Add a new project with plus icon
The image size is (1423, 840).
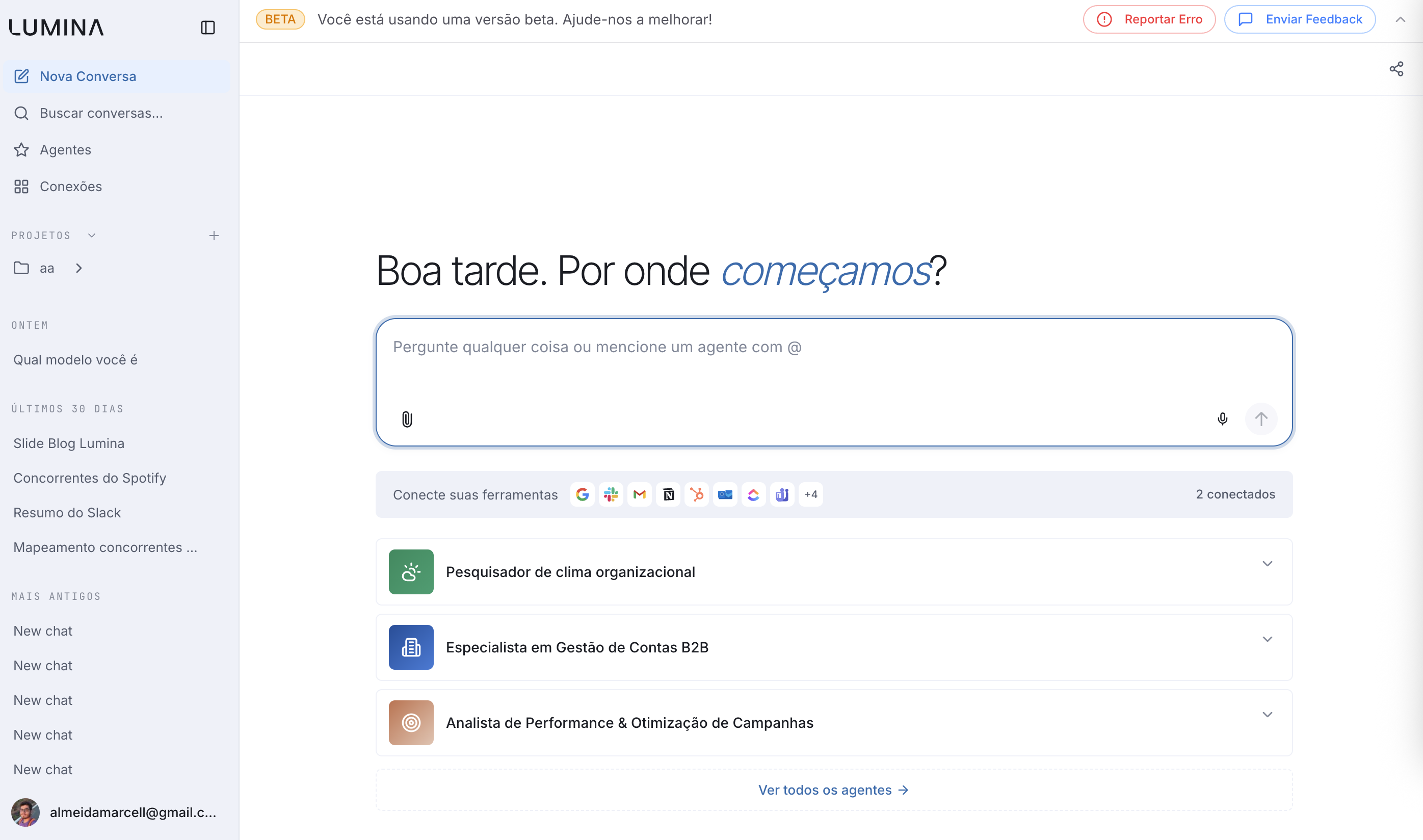pyautogui.click(x=214, y=235)
